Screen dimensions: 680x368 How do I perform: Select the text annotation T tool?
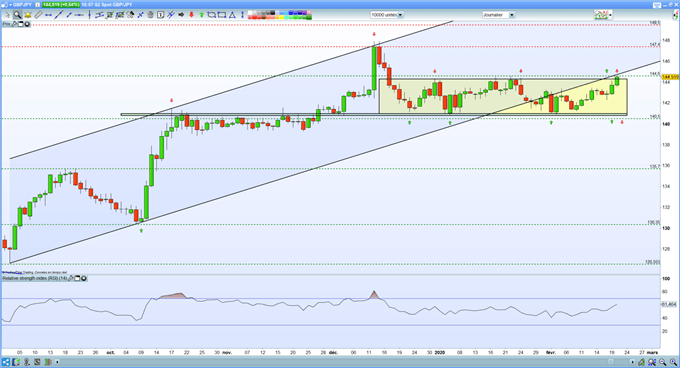point(160,15)
